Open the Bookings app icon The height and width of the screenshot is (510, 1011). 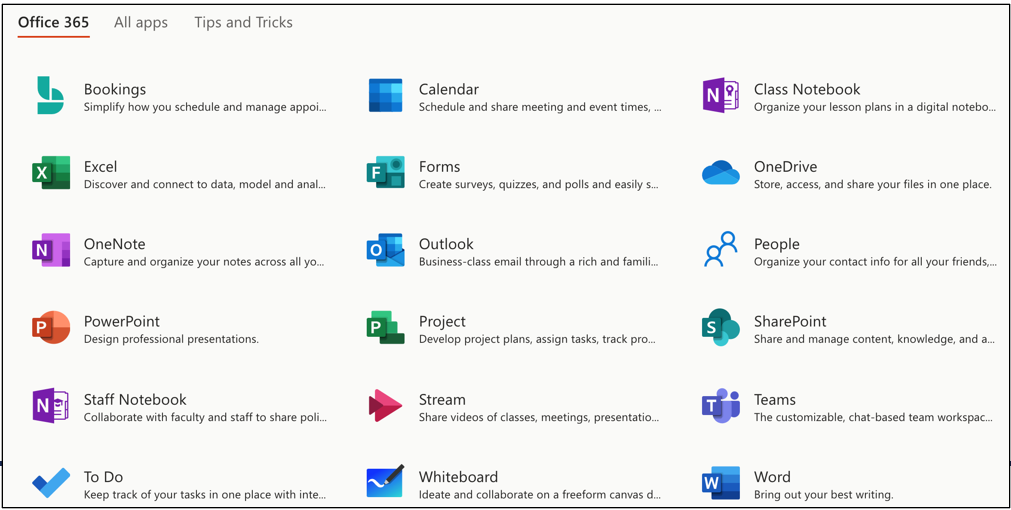click(50, 95)
